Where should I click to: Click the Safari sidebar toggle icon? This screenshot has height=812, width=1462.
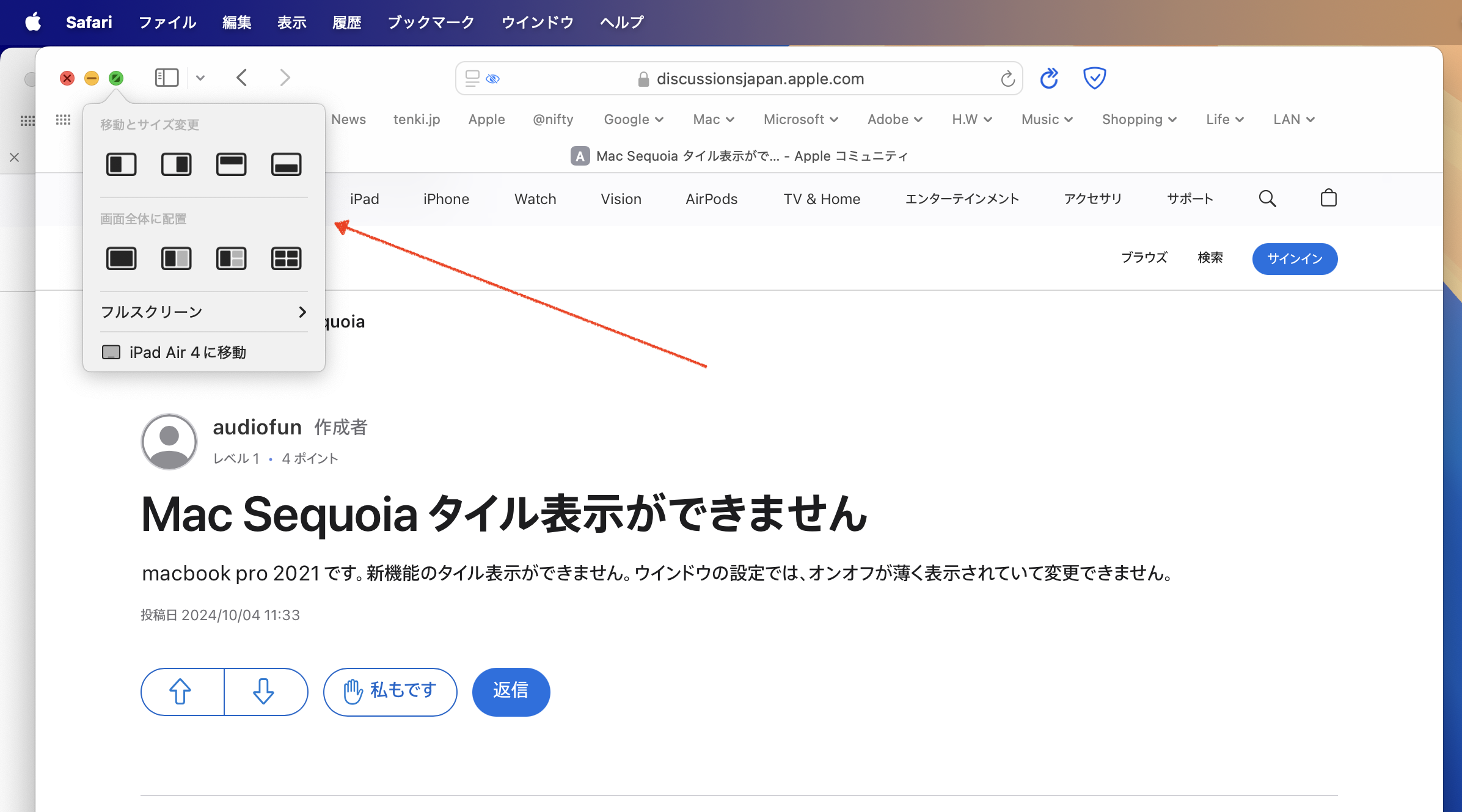(166, 78)
